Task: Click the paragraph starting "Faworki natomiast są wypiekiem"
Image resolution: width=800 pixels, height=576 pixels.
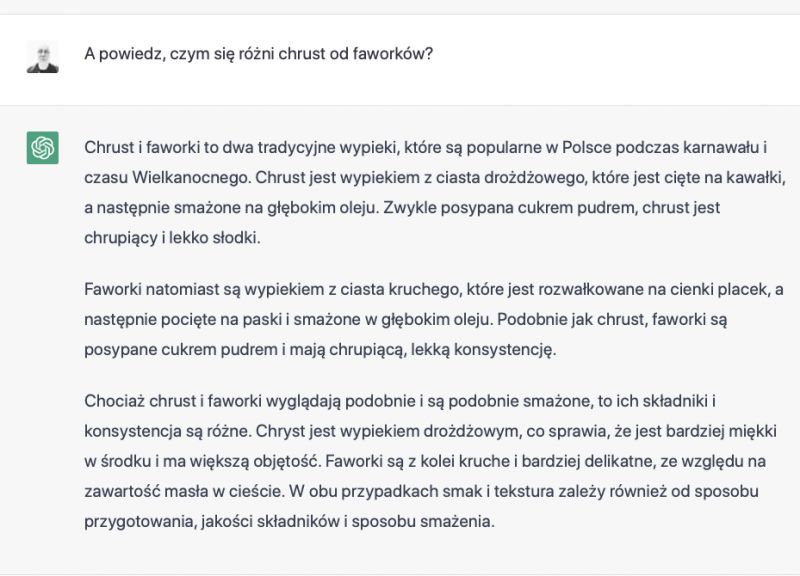Action: click(434, 319)
